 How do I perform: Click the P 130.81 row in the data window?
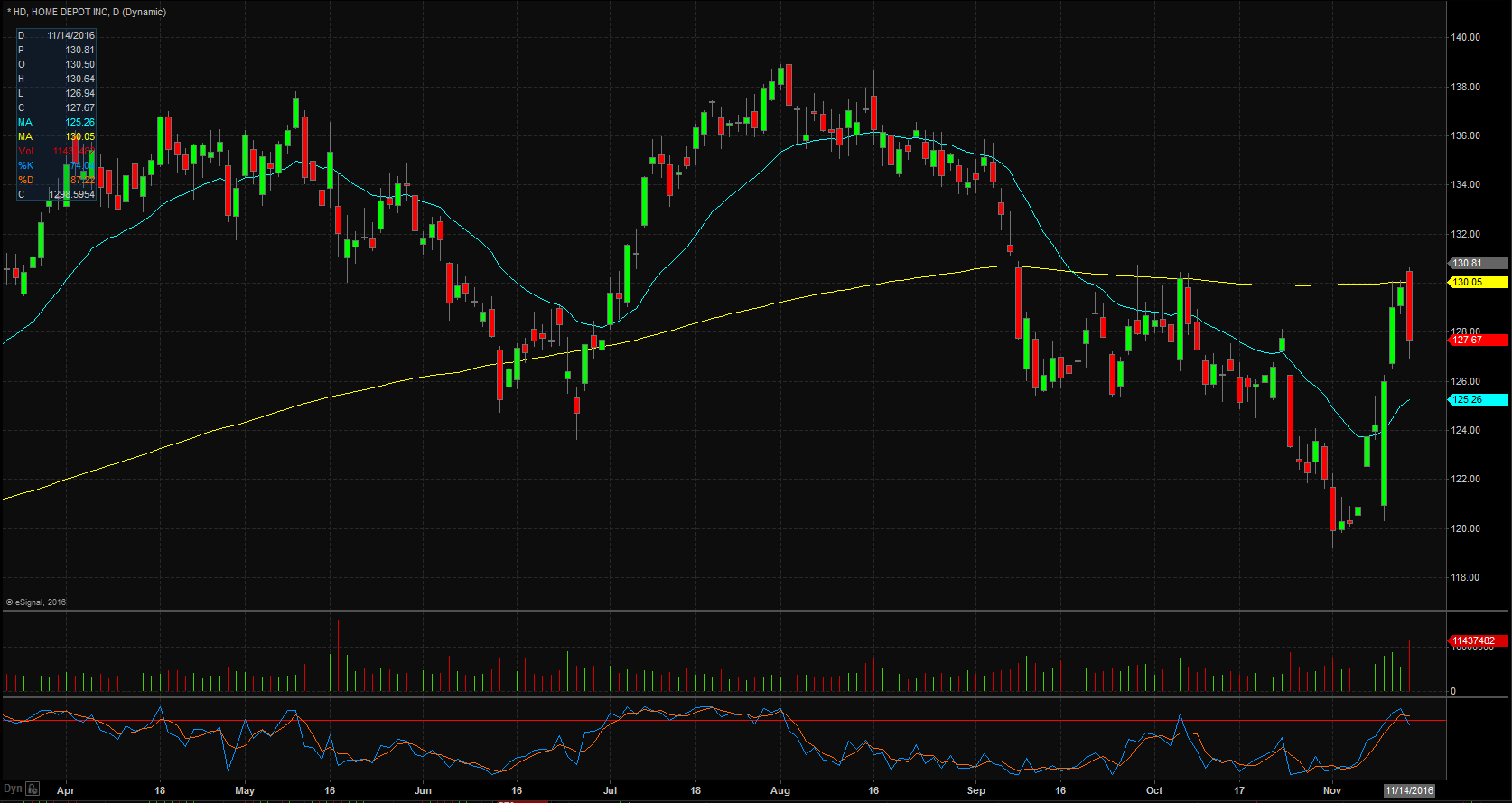click(x=56, y=51)
